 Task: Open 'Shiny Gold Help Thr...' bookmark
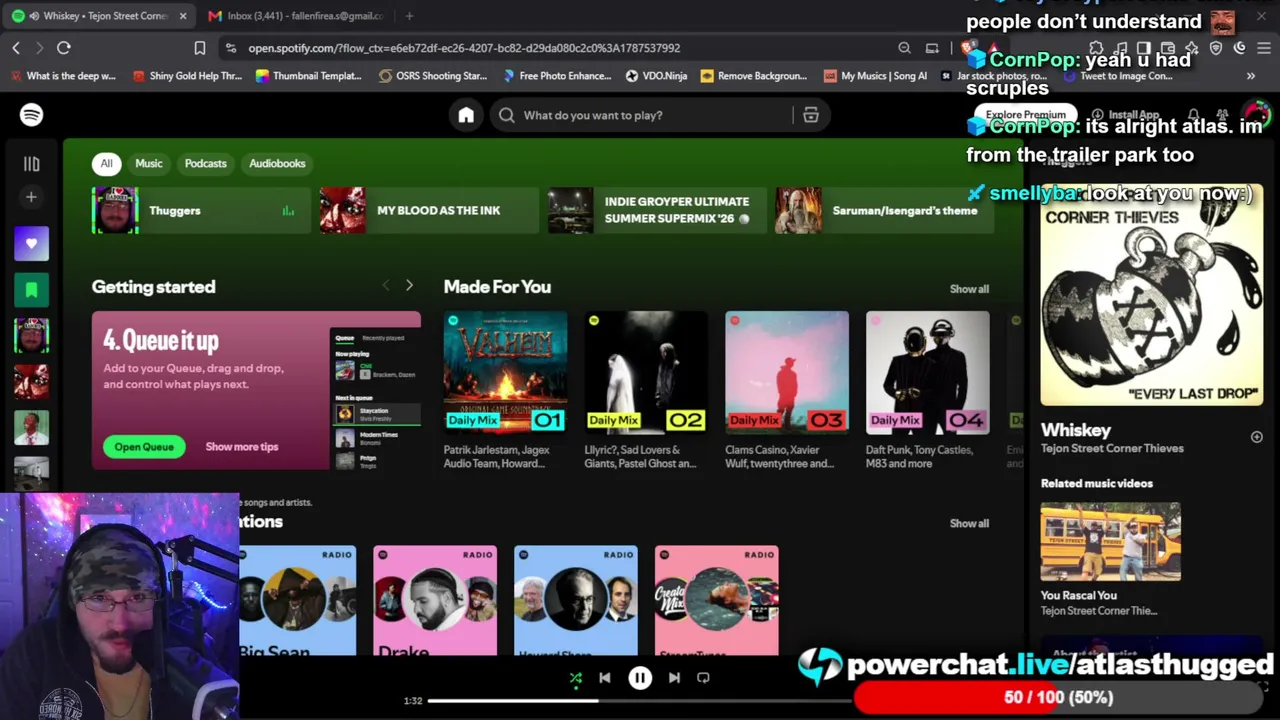click(x=187, y=76)
